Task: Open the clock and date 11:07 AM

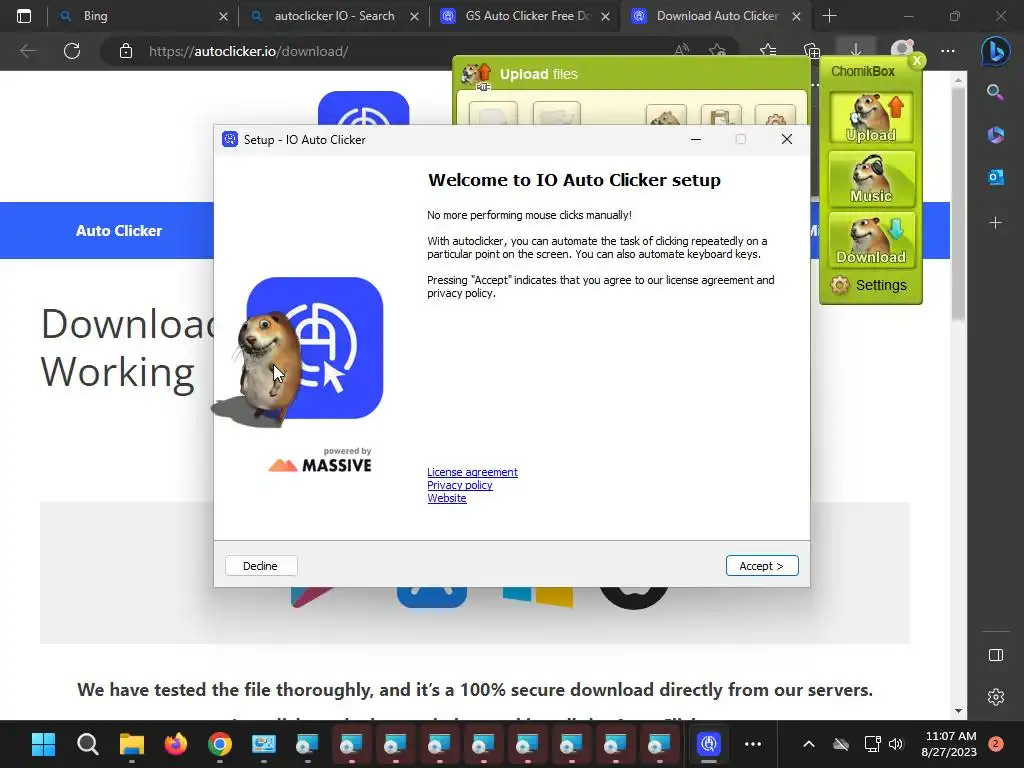Action: click(949, 744)
